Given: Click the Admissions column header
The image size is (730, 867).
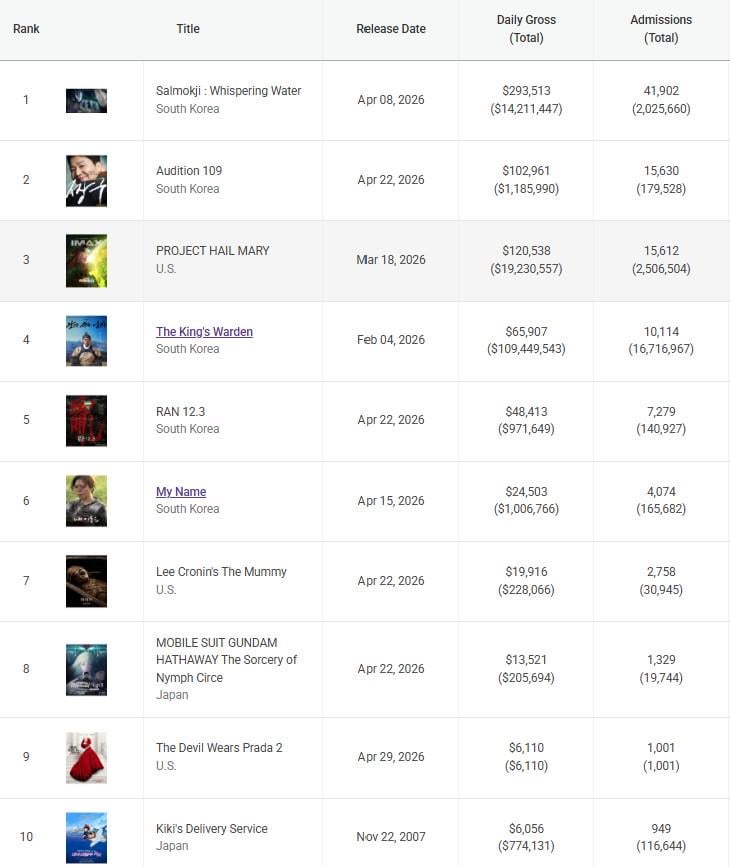Looking at the screenshot, I should [x=661, y=29].
